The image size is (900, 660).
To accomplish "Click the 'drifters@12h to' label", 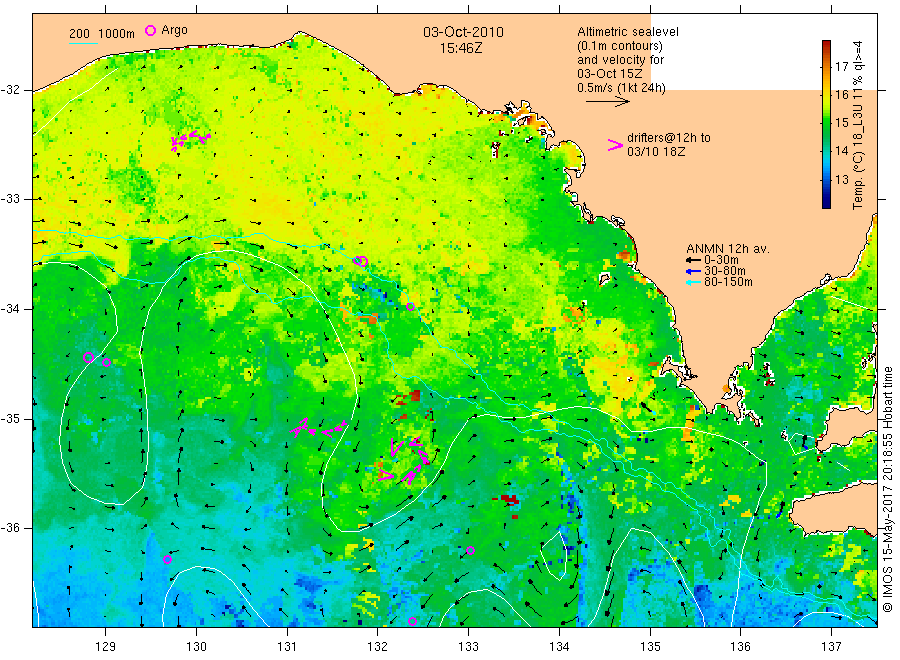I will click(669, 138).
